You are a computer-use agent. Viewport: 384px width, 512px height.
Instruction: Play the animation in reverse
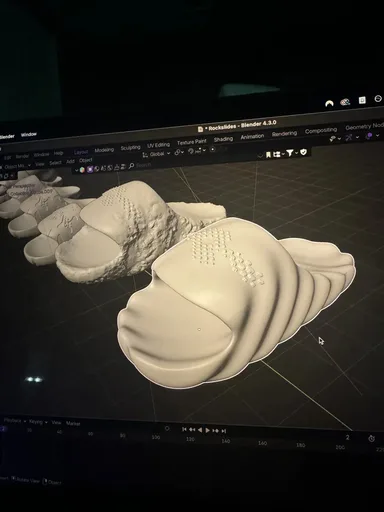pyautogui.click(x=200, y=430)
